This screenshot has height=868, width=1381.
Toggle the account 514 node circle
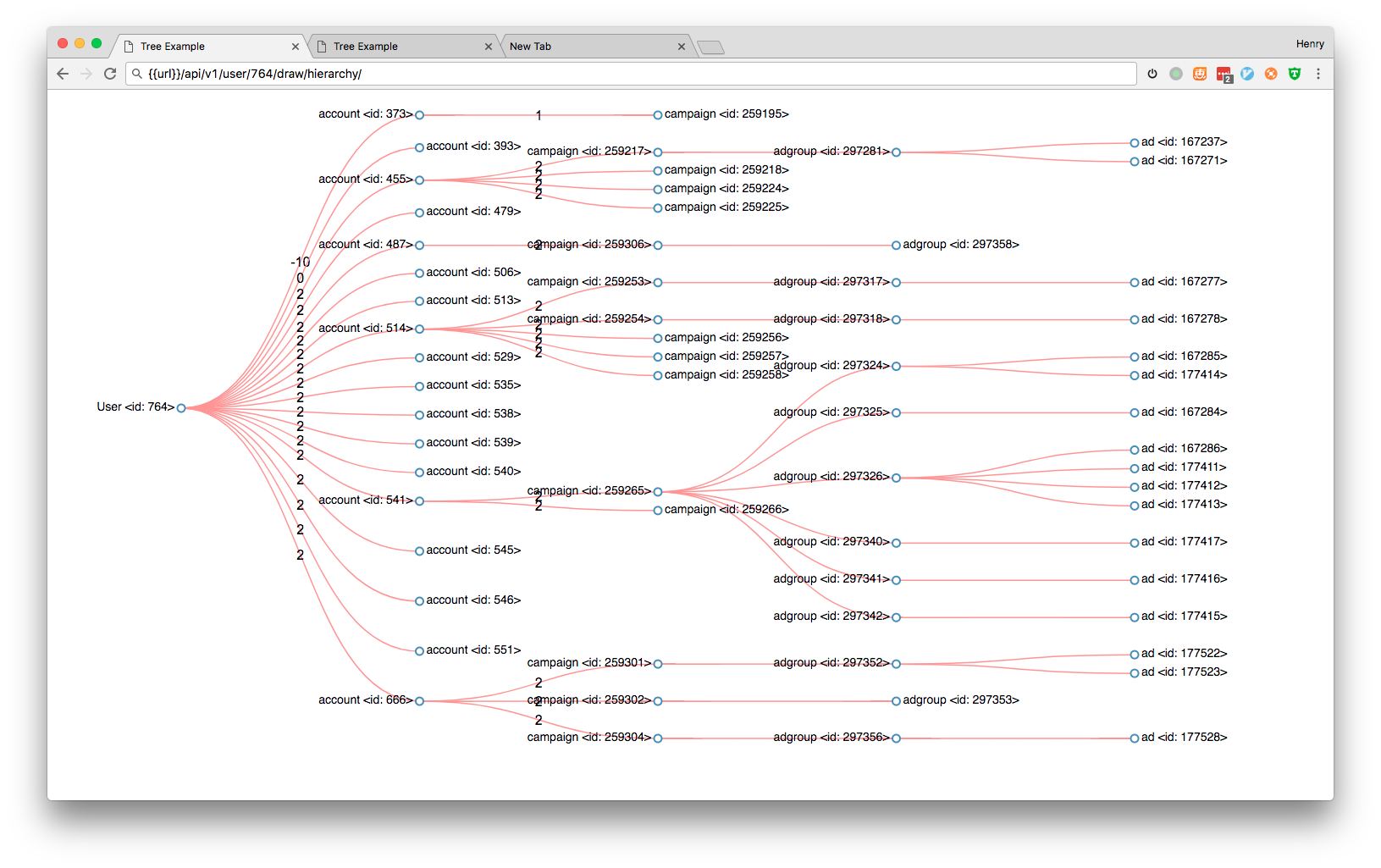pos(419,329)
